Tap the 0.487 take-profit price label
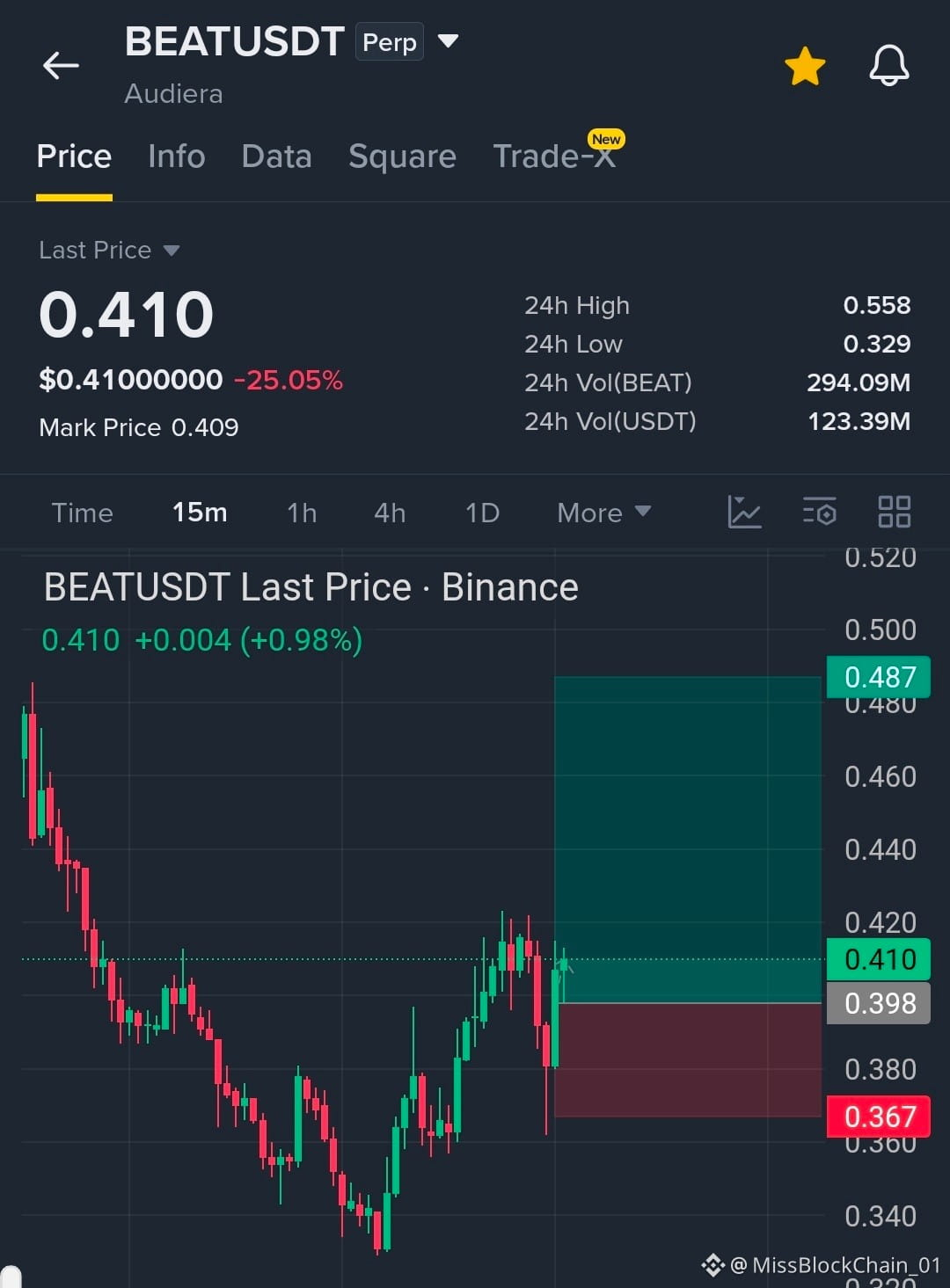The image size is (950, 1288). (x=879, y=677)
